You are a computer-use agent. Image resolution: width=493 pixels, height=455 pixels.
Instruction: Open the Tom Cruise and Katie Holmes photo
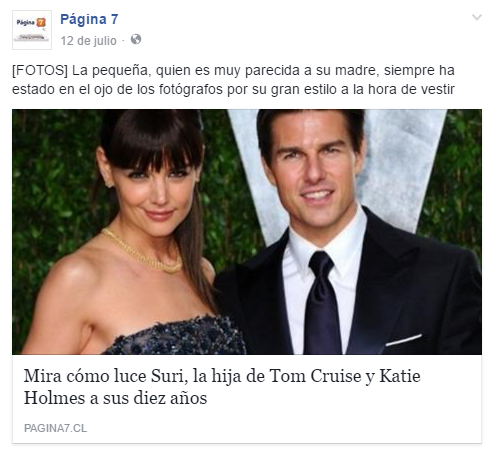(247, 232)
